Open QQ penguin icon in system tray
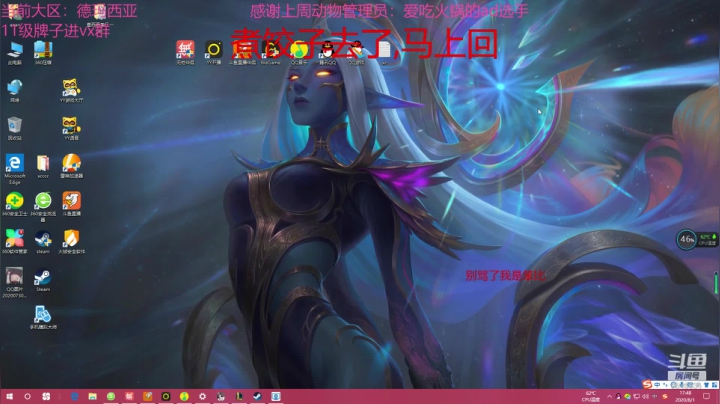The image size is (720, 404). 619,397
